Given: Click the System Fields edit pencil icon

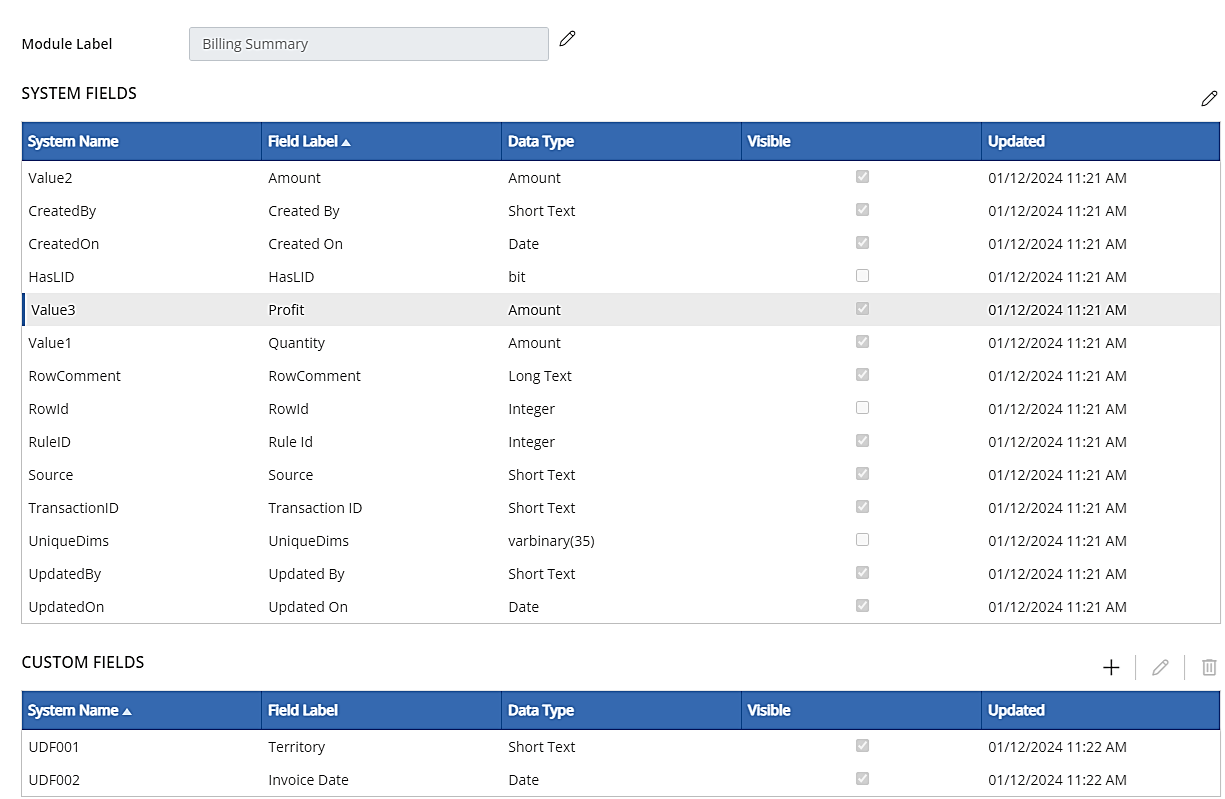Looking at the screenshot, I should 1209,98.
